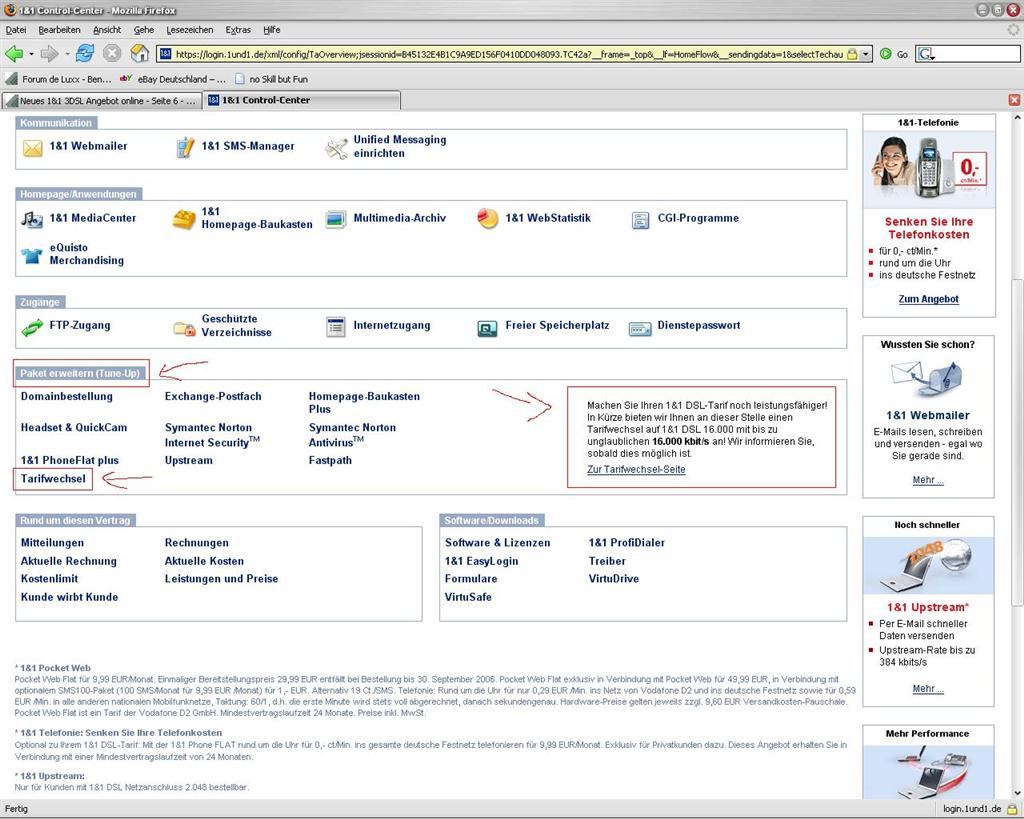Select the 1&1 Control-Center tab
Viewport: 1024px width, 819px height.
click(x=302, y=101)
